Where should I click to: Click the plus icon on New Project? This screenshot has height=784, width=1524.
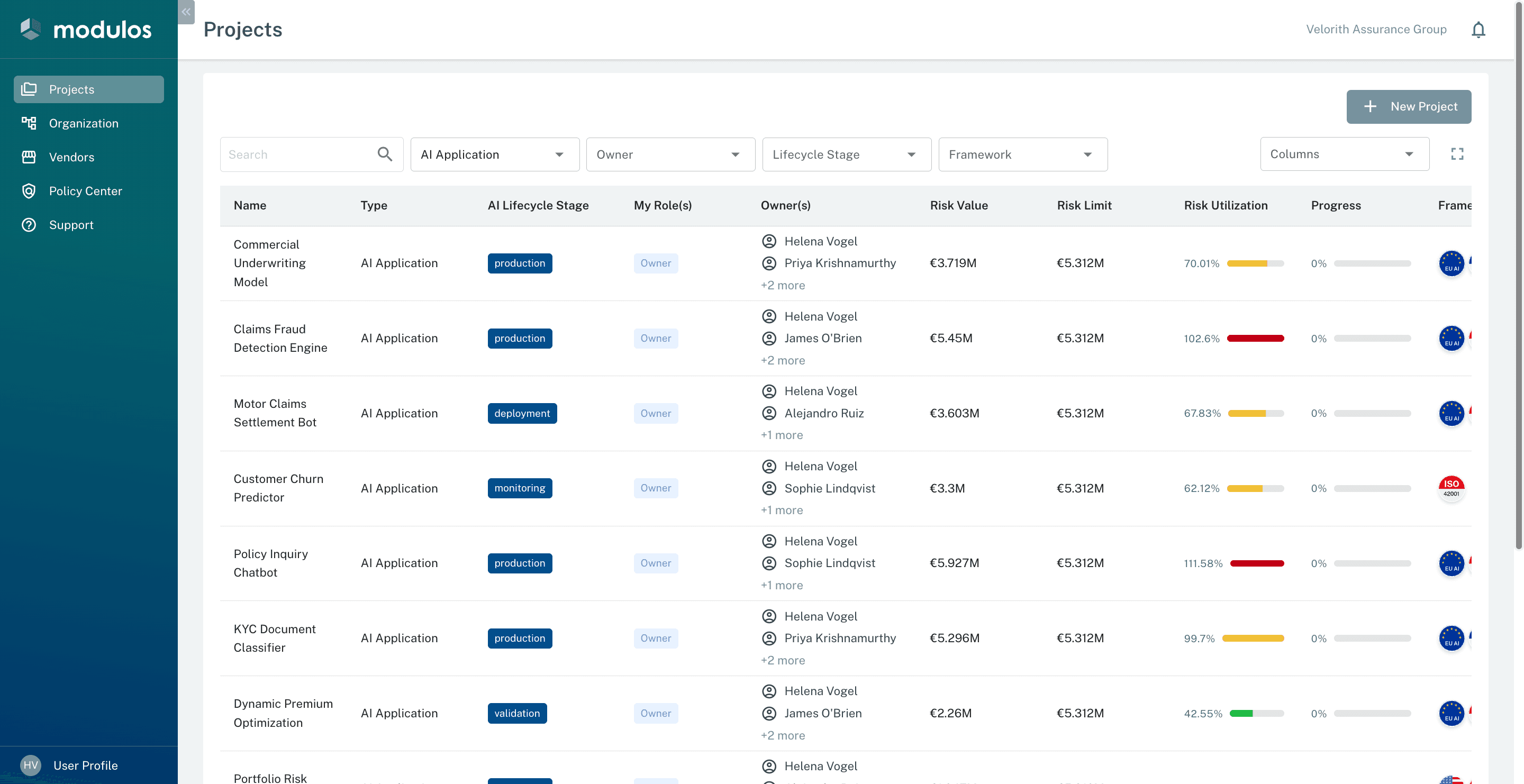(1370, 106)
